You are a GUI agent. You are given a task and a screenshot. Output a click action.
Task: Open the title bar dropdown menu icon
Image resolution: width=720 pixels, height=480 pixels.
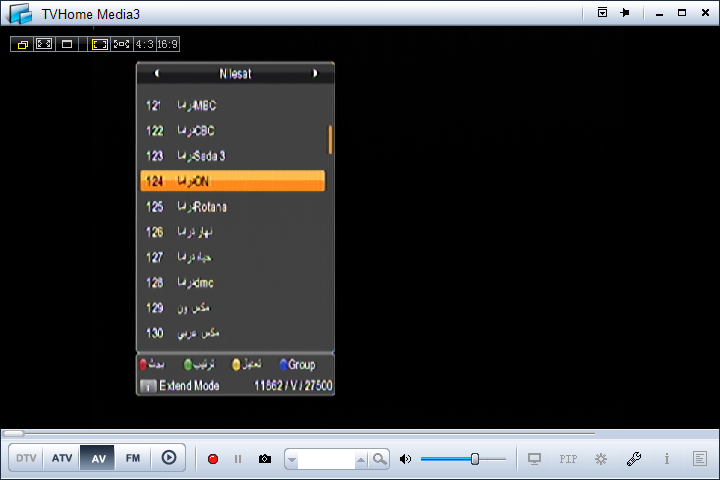(602, 12)
